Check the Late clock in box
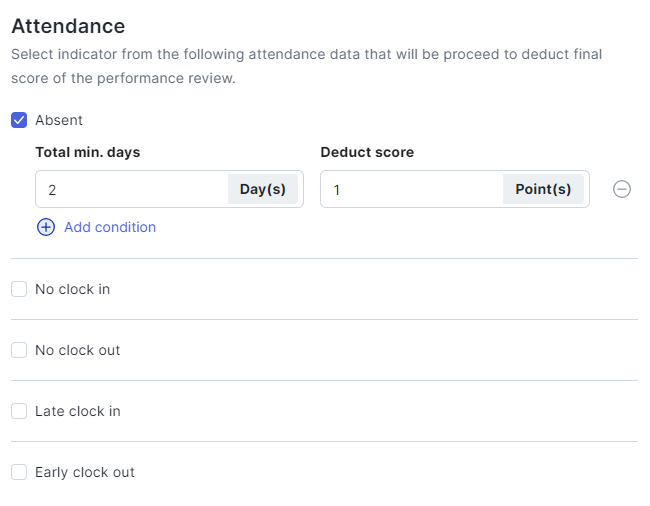 click(x=19, y=411)
